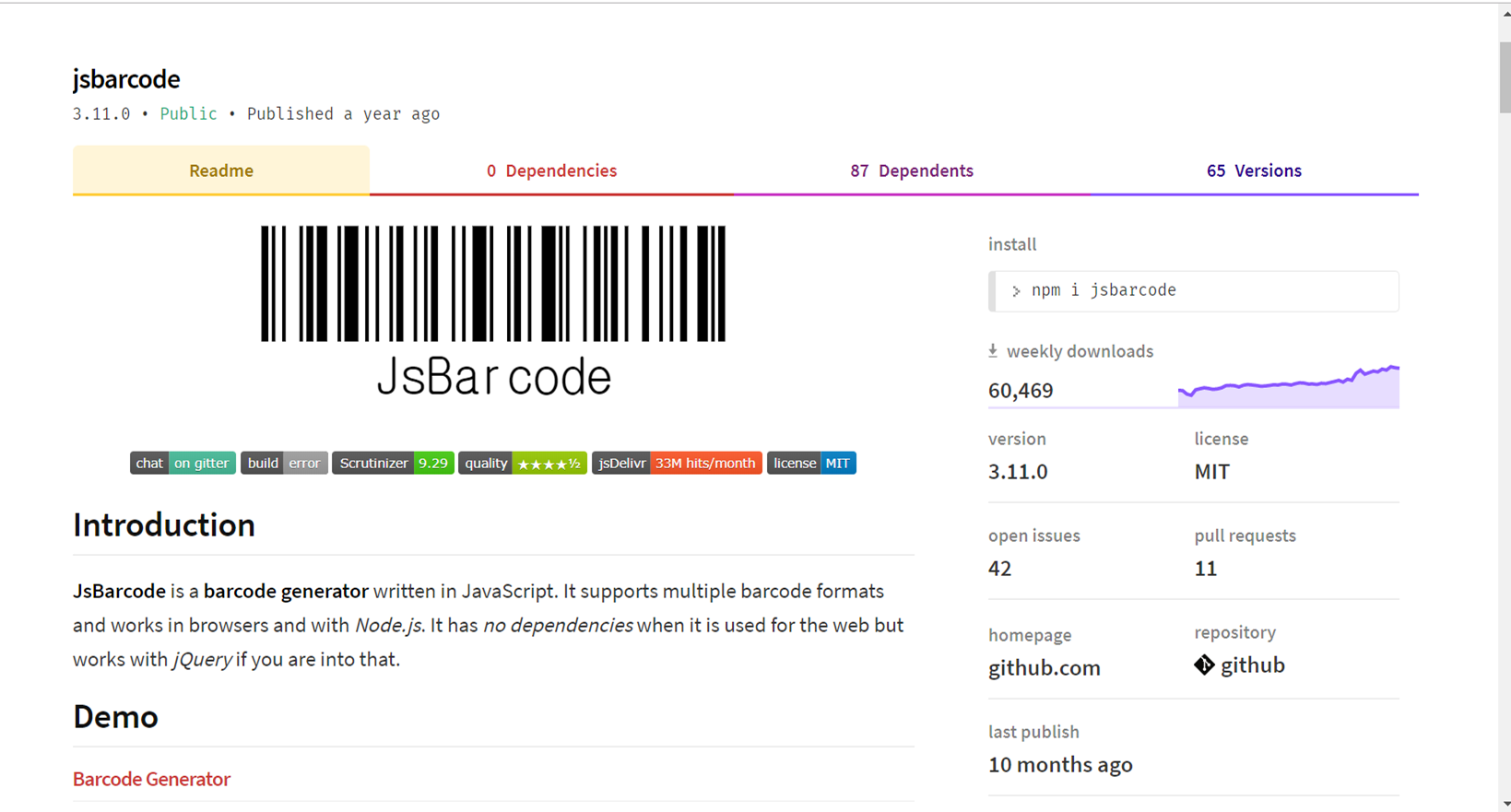Screen dimensions: 1511x812
Task: Click the MIT license value in sidebar
Action: click(x=1212, y=471)
